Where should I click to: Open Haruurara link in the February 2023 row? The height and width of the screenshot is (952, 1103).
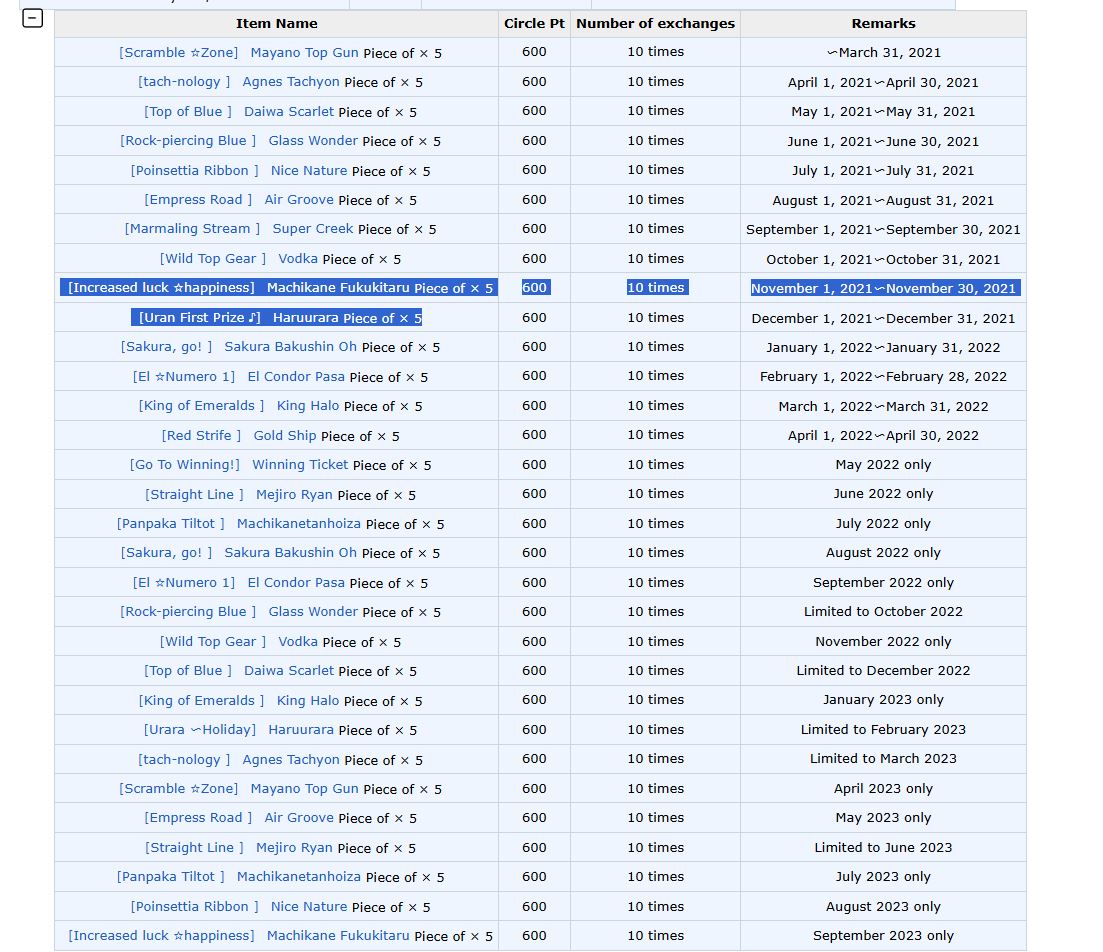300,730
